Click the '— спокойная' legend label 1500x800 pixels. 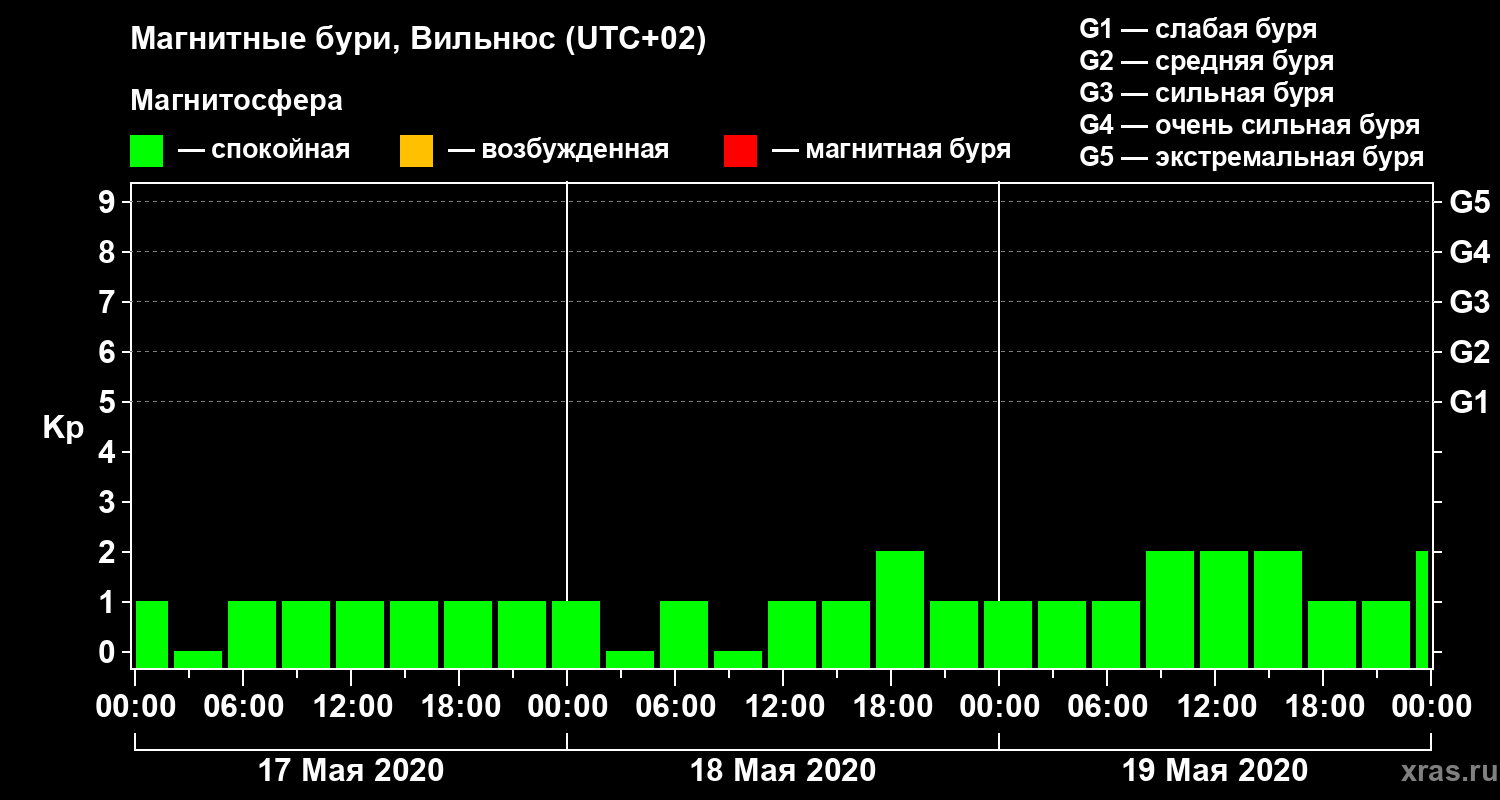coord(264,151)
